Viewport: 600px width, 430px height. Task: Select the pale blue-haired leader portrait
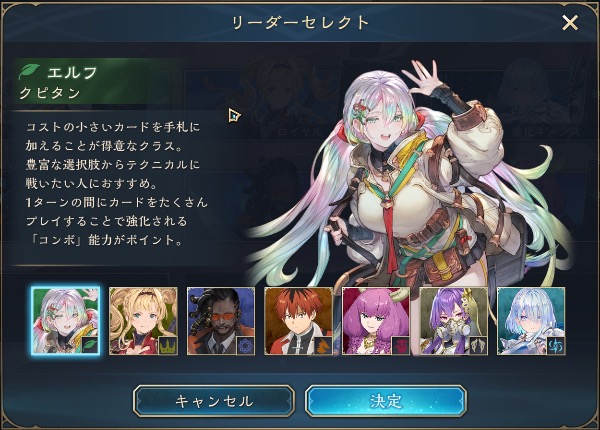[x=531, y=321]
